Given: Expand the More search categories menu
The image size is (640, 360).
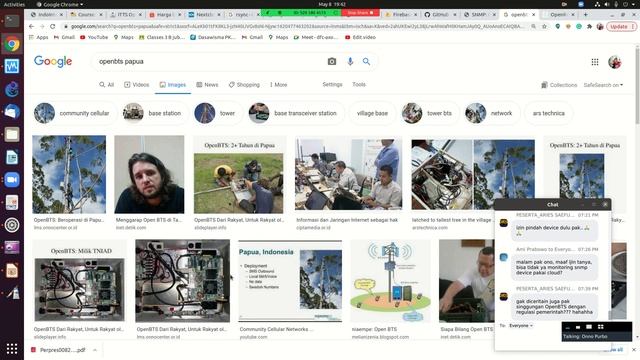Looking at the screenshot, I should click(x=278, y=84).
